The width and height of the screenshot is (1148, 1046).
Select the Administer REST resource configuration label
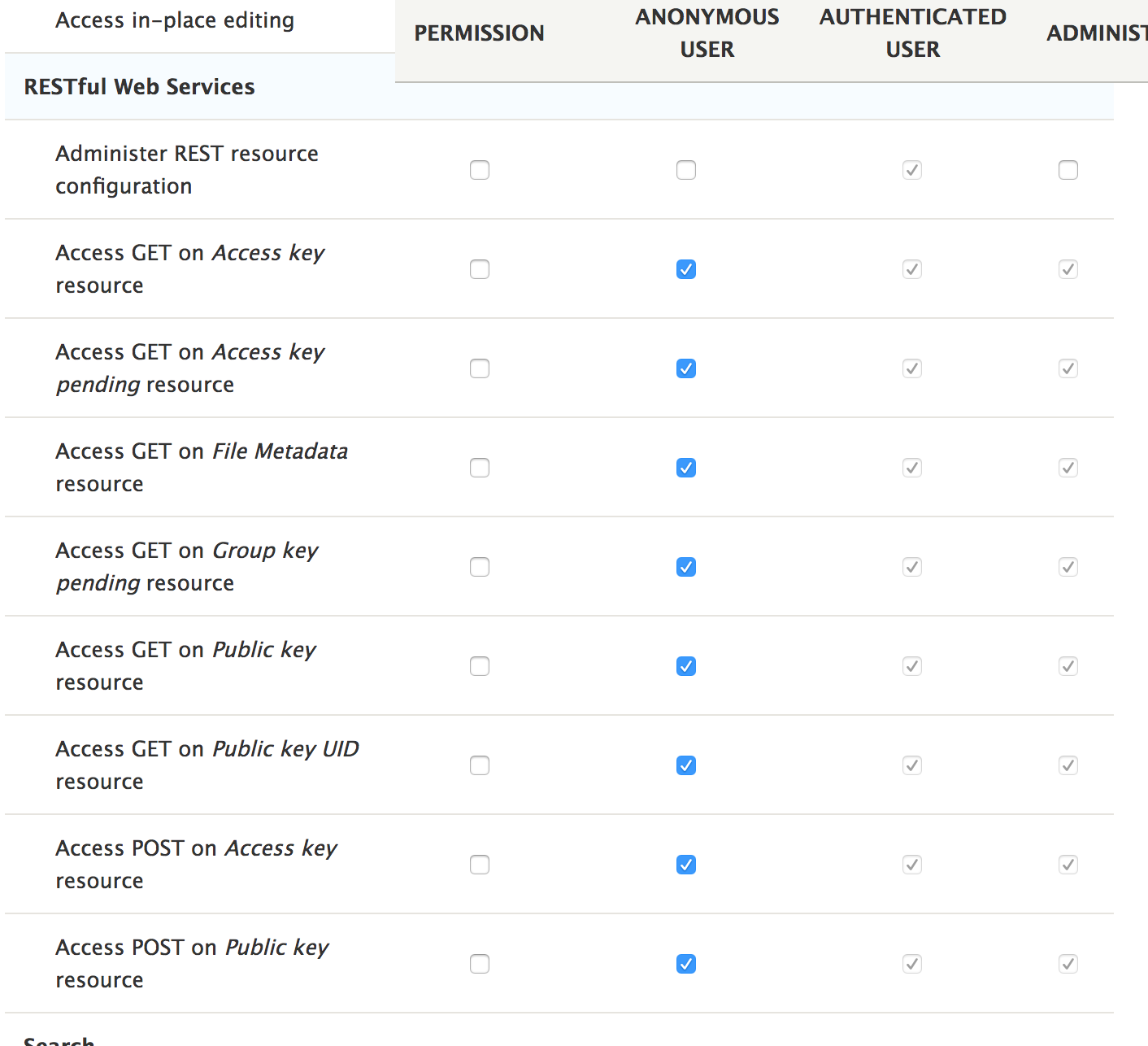tap(186, 170)
